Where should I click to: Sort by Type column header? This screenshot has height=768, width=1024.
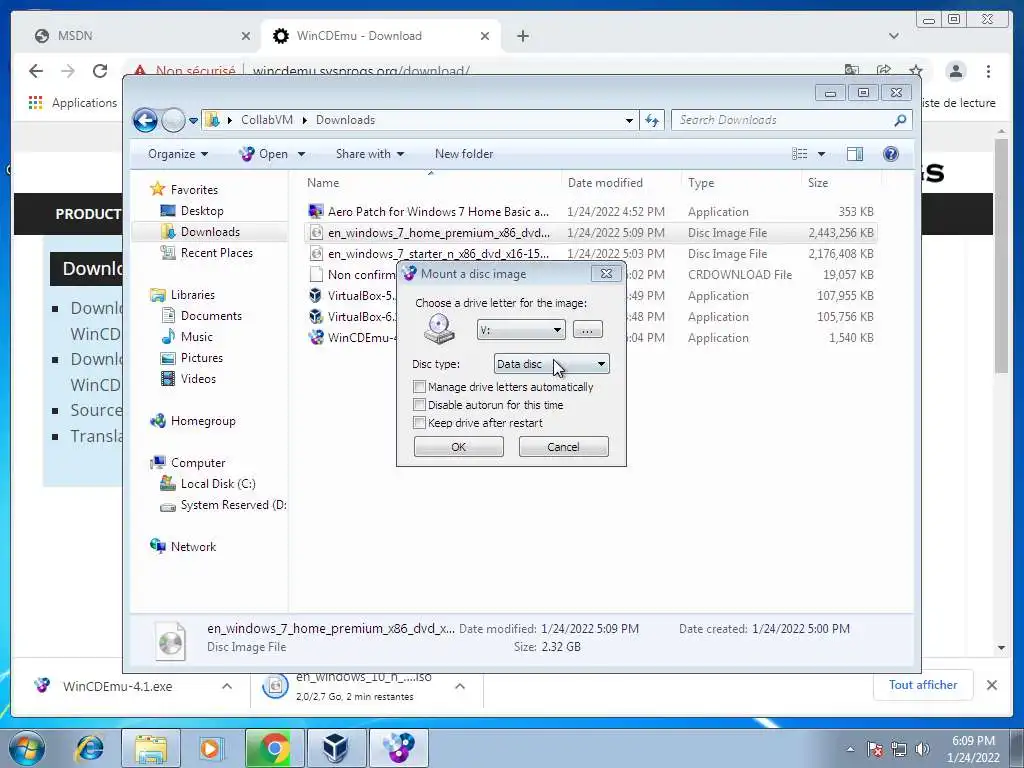pyautogui.click(x=741, y=183)
